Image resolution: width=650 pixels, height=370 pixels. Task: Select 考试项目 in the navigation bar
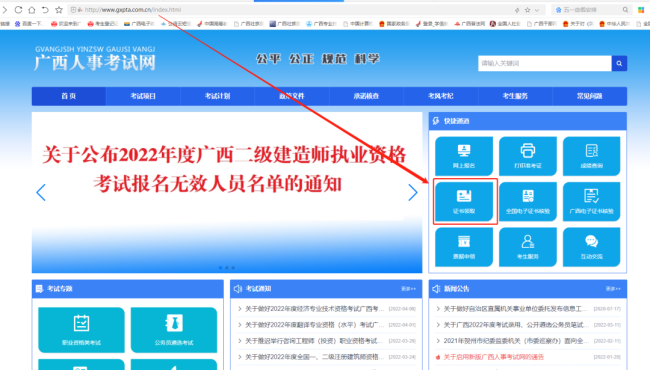(x=143, y=96)
